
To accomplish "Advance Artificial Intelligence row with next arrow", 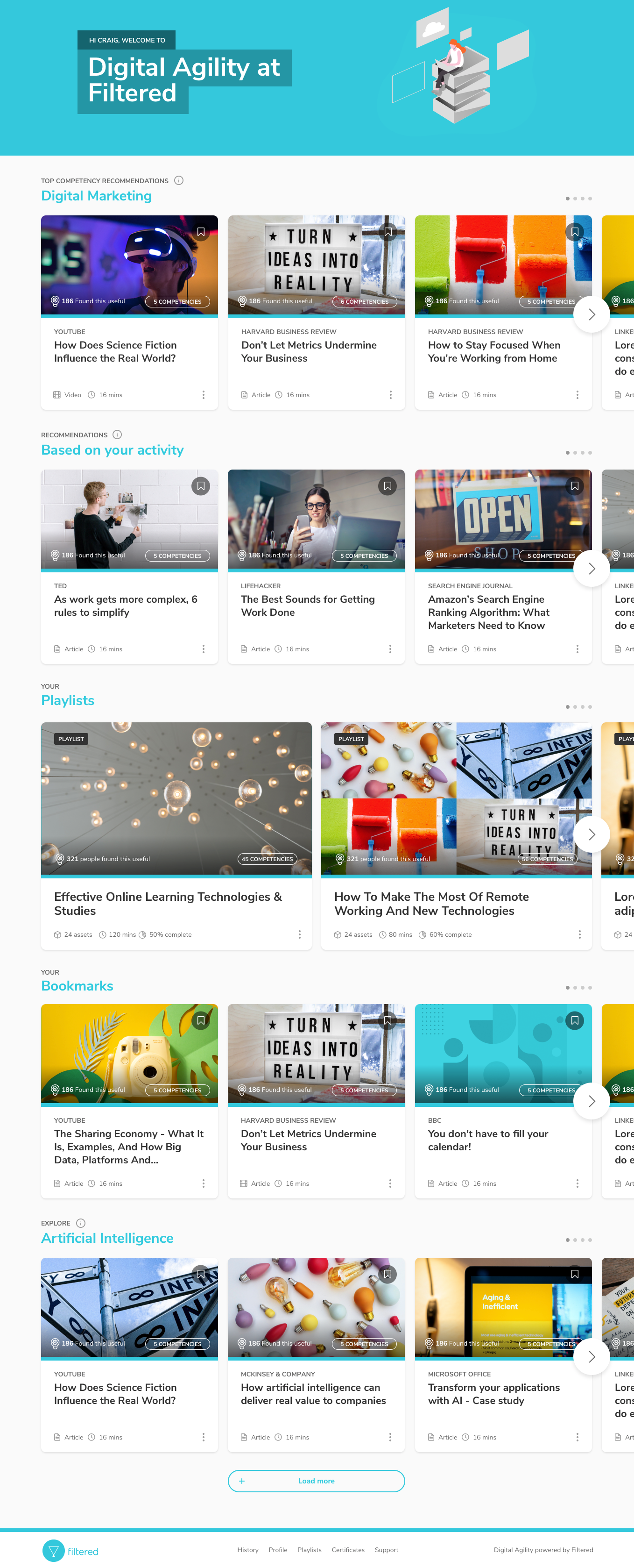I will click(592, 1356).
